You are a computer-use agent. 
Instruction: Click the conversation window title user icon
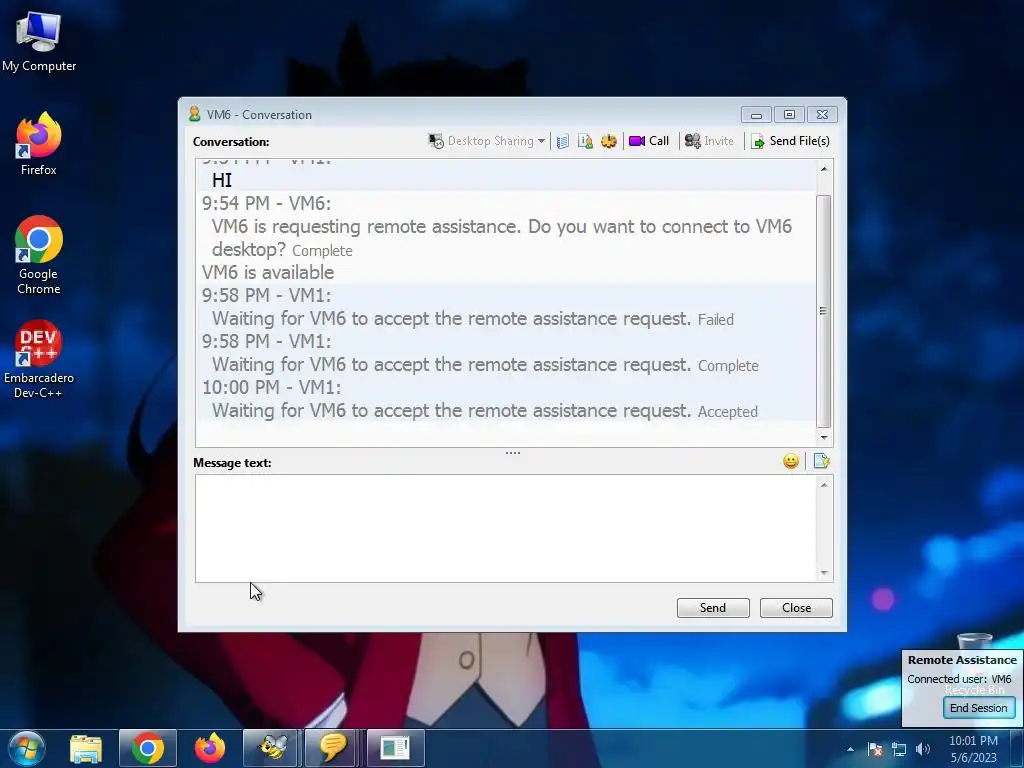click(x=194, y=114)
